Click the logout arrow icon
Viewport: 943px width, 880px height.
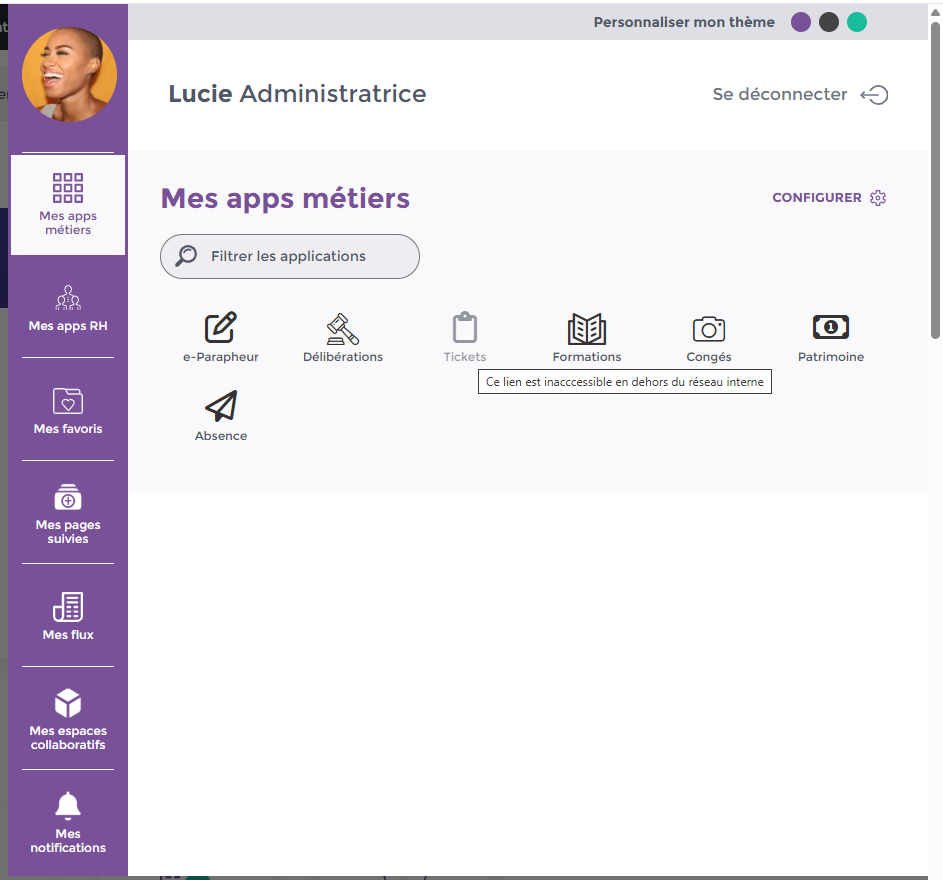(x=874, y=95)
